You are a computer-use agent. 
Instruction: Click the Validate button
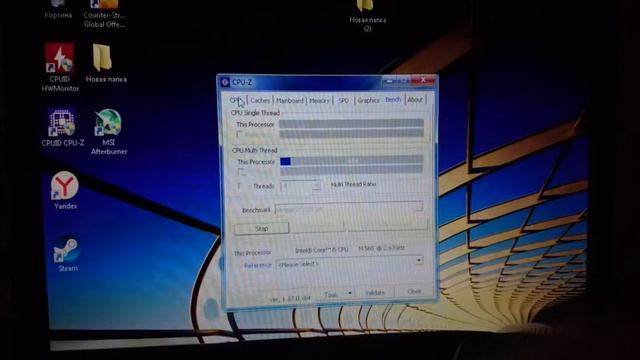(375, 293)
